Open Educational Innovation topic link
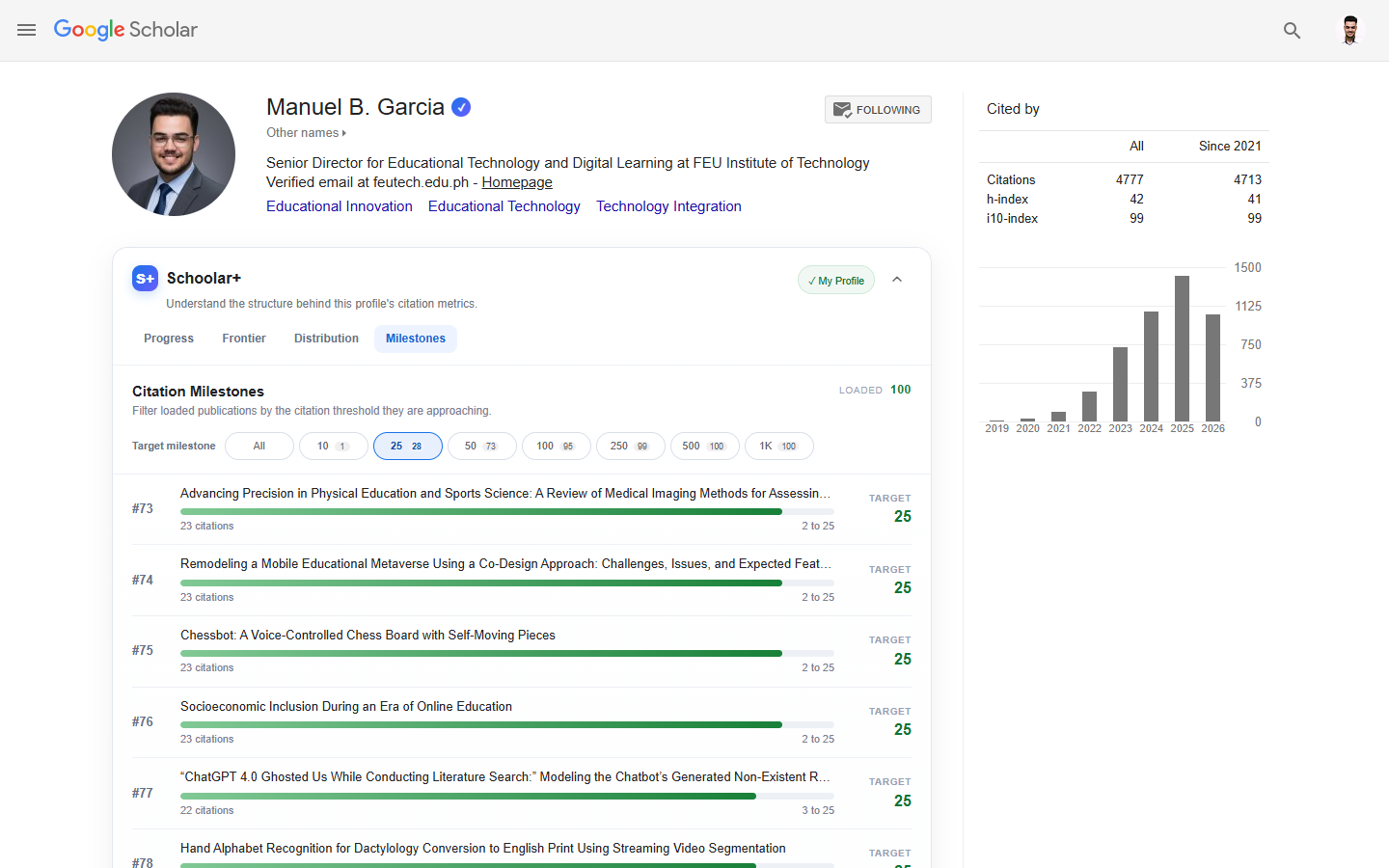The height and width of the screenshot is (868, 1389). (340, 206)
